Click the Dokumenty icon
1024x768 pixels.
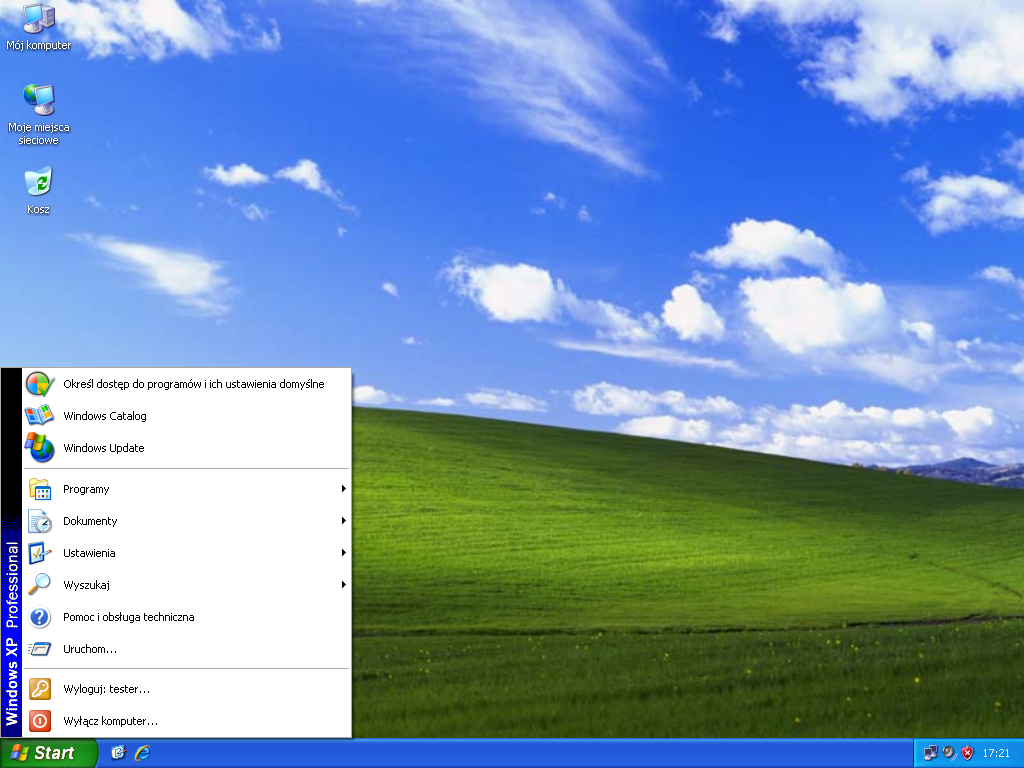pyautogui.click(x=40, y=521)
